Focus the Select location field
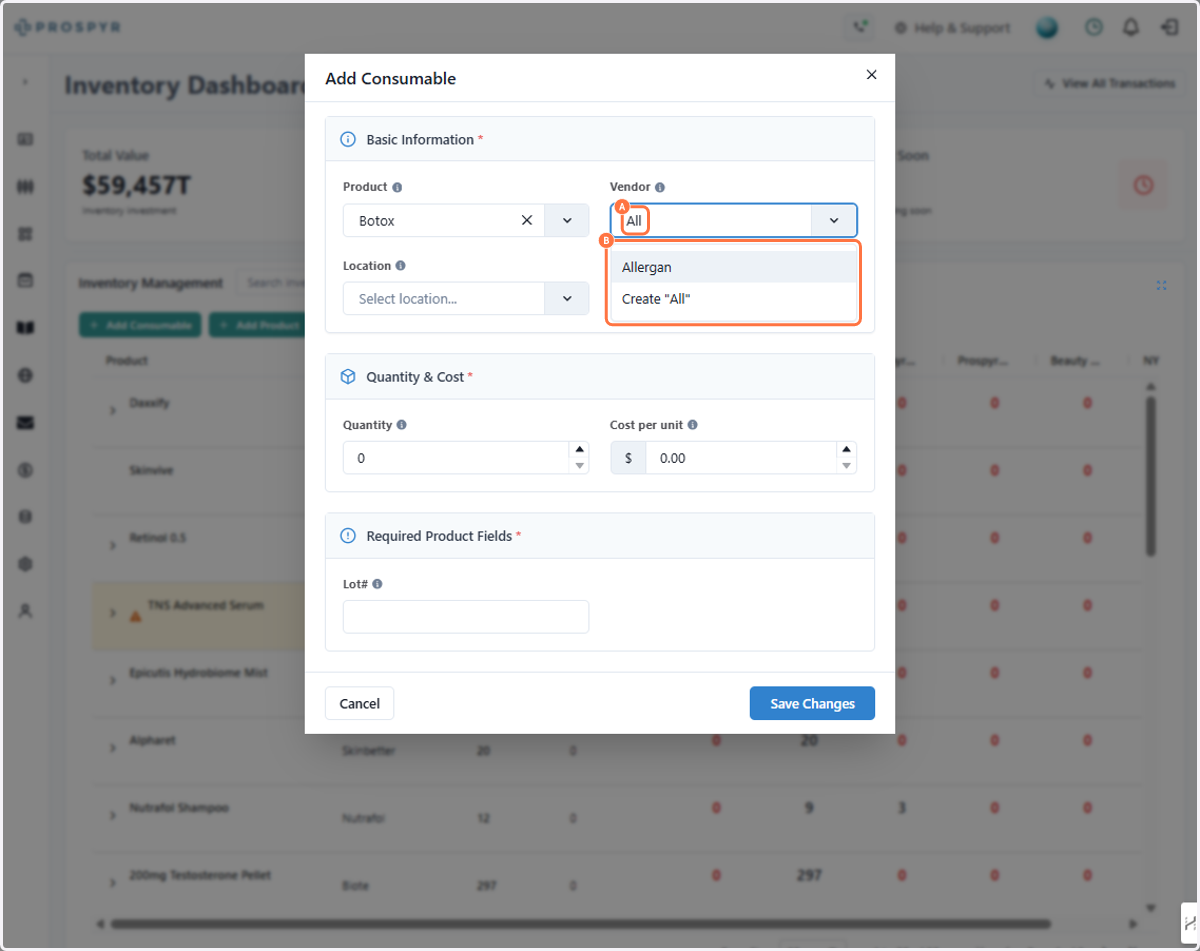This screenshot has height=951, width=1200. [444, 298]
